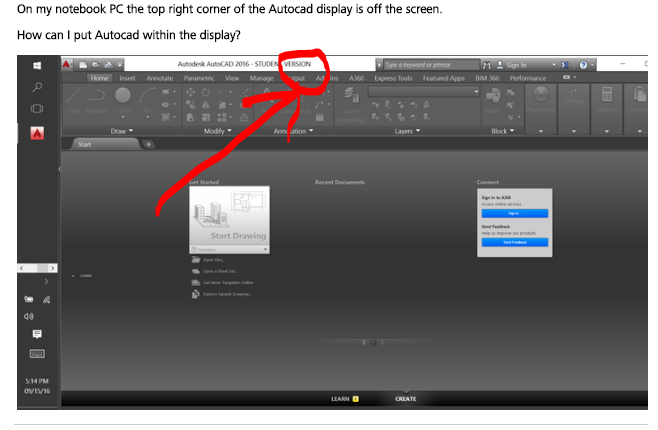
Task: Click the binoculars search icon
Action: [487, 65]
